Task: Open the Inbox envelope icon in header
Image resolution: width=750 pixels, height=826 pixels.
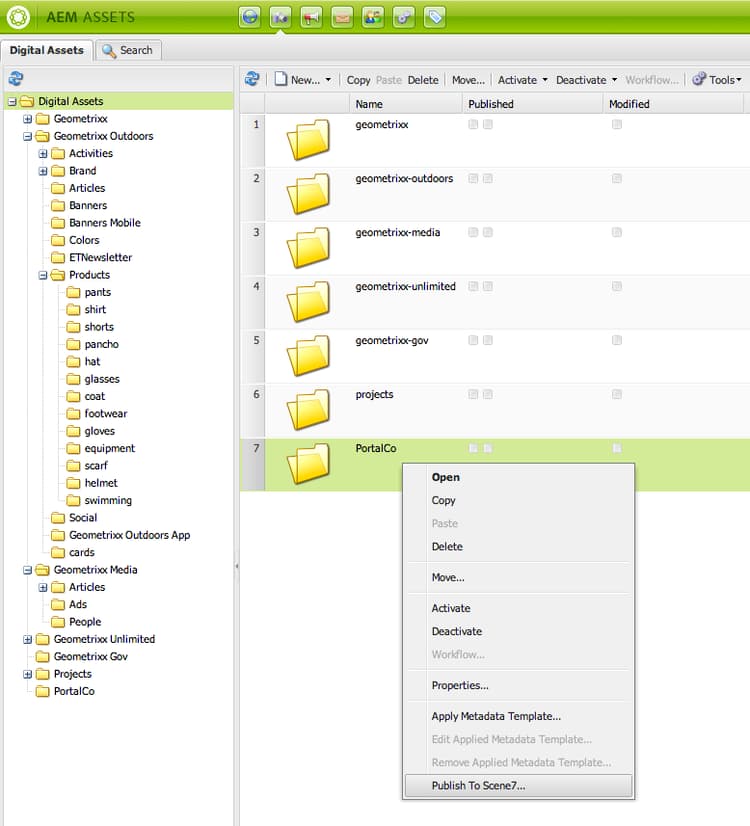Action: [342, 17]
